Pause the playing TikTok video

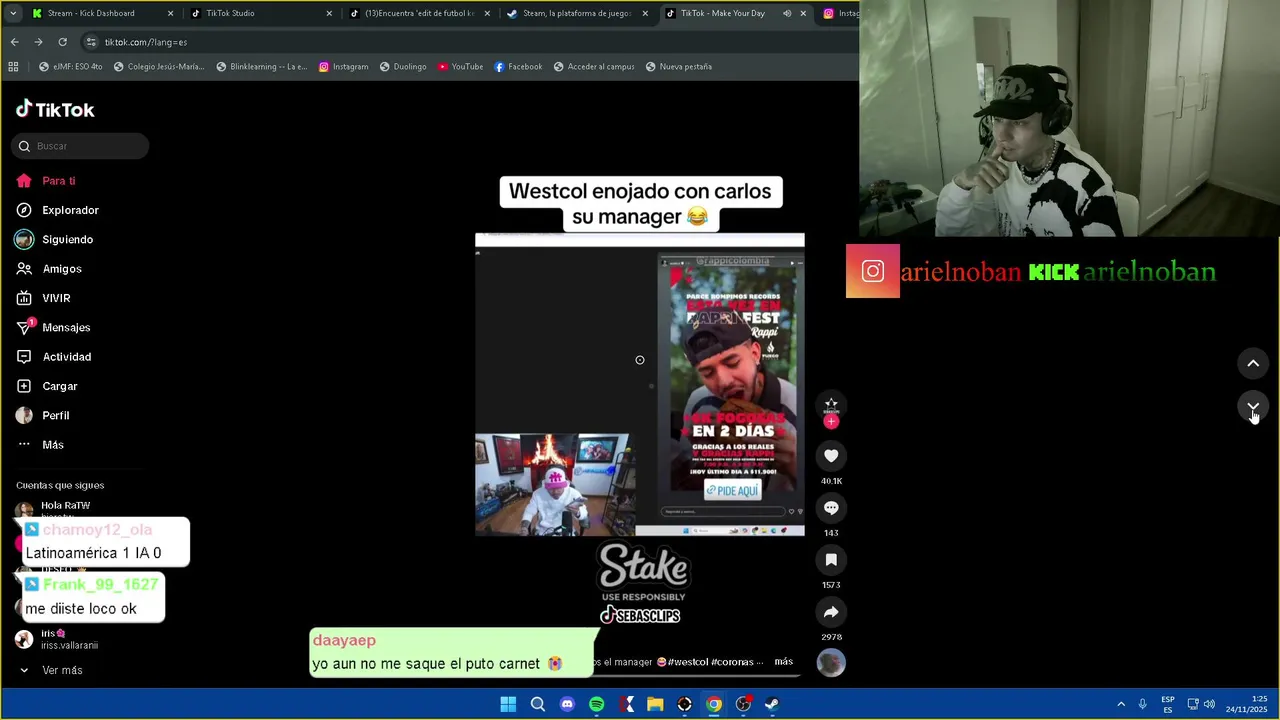tap(640, 385)
